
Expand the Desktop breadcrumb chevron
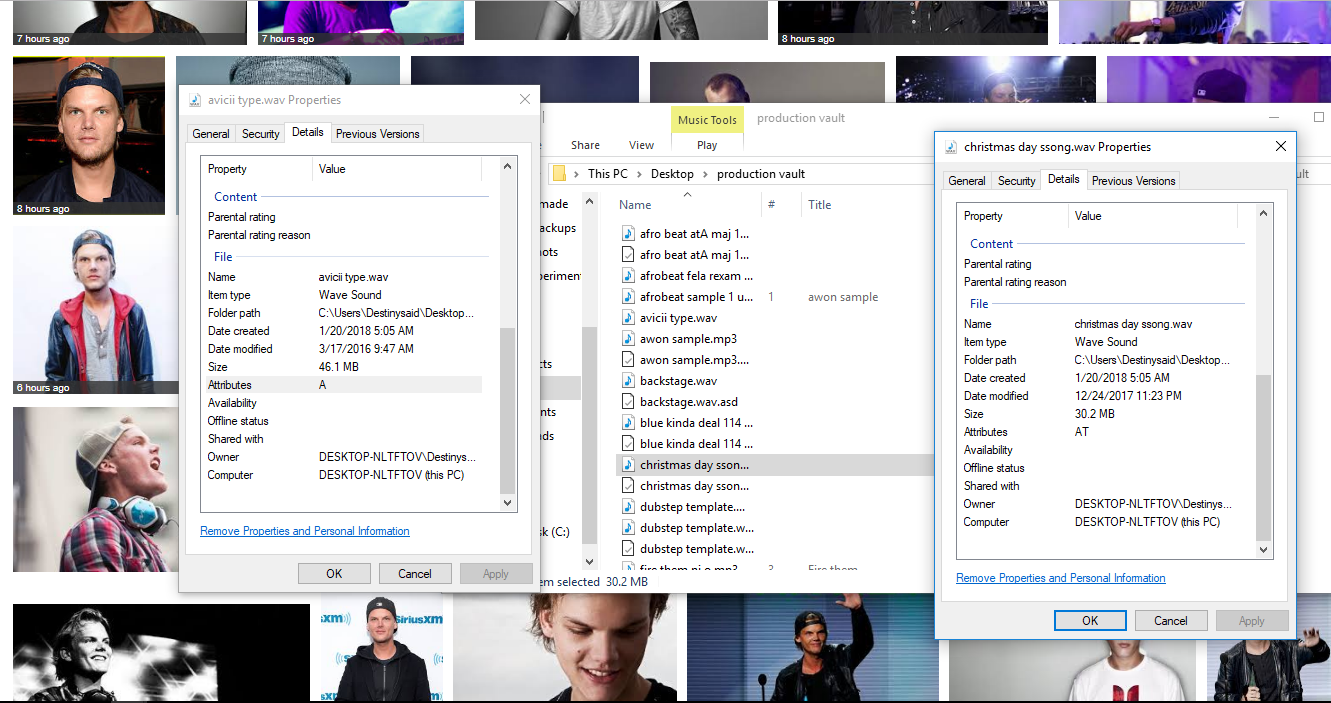click(705, 173)
